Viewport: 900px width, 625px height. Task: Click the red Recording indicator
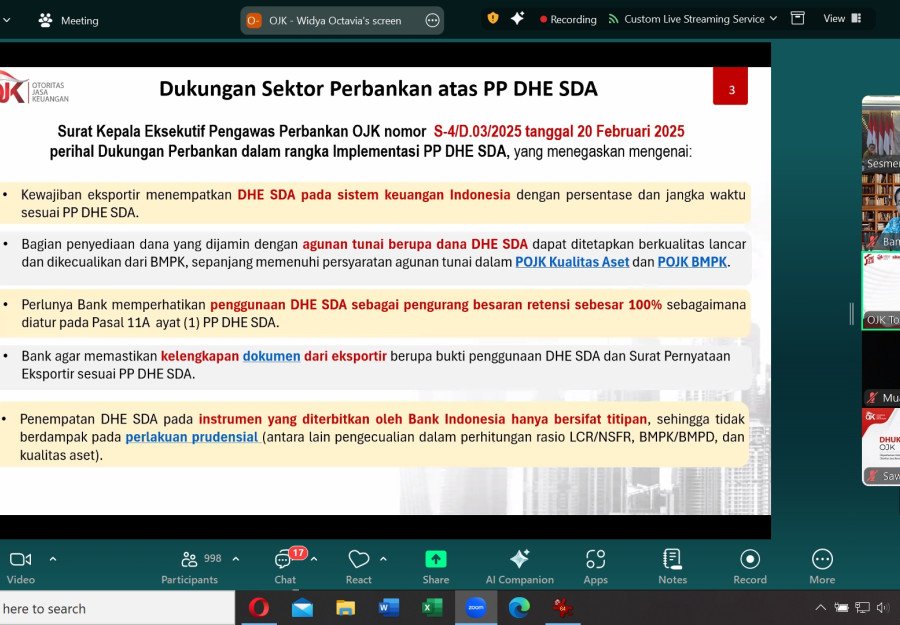coord(568,20)
